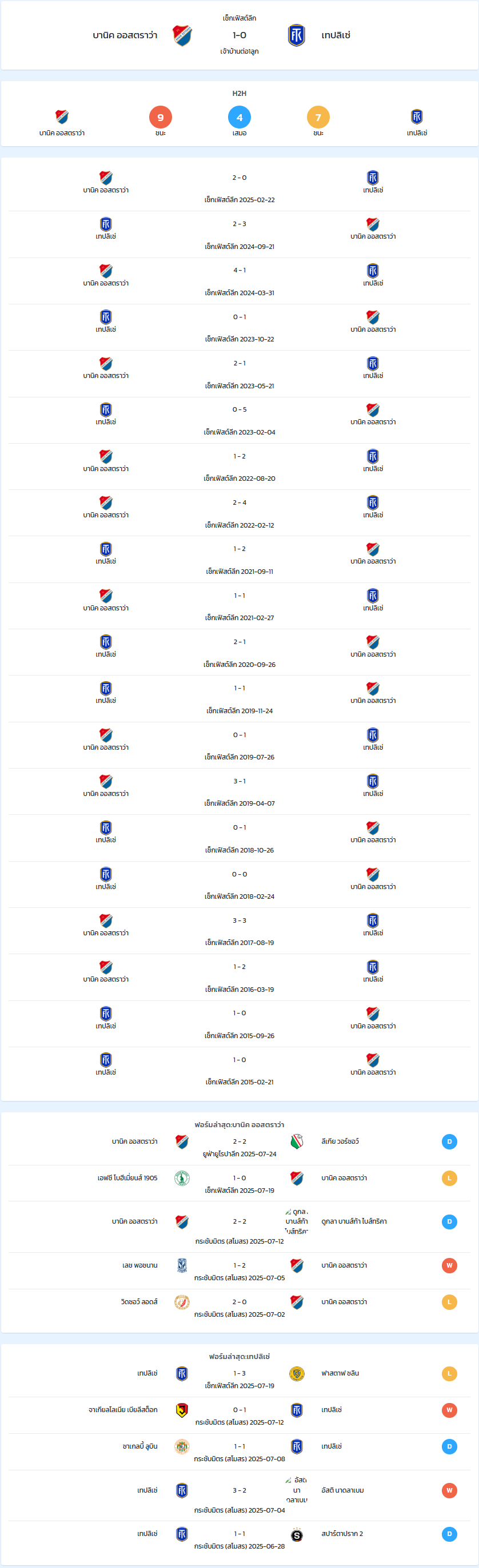Click the red 9 wins circle

tap(160, 118)
